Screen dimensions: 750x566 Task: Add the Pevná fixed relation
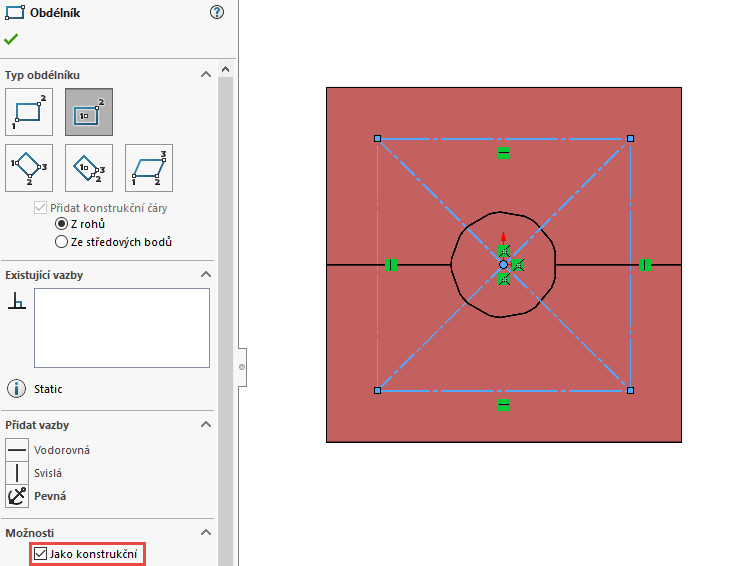click(17, 496)
